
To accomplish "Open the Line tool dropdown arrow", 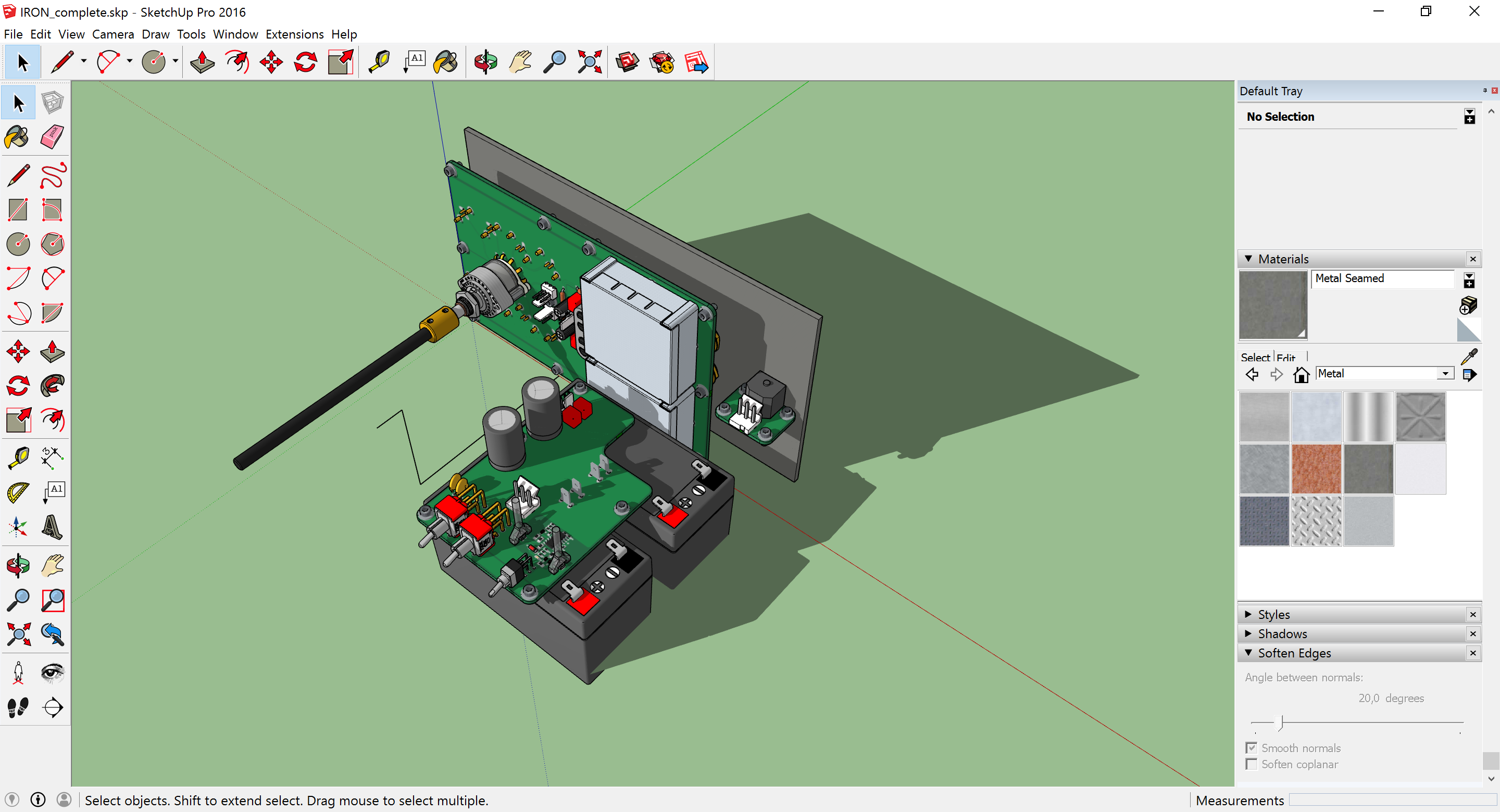I will (x=84, y=61).
